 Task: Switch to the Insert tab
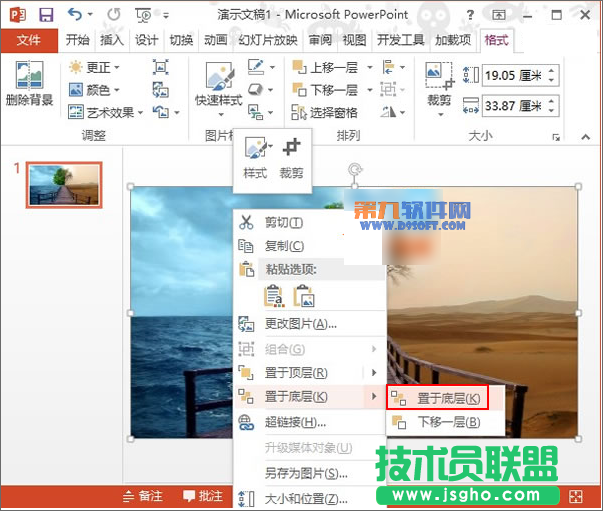click(112, 40)
